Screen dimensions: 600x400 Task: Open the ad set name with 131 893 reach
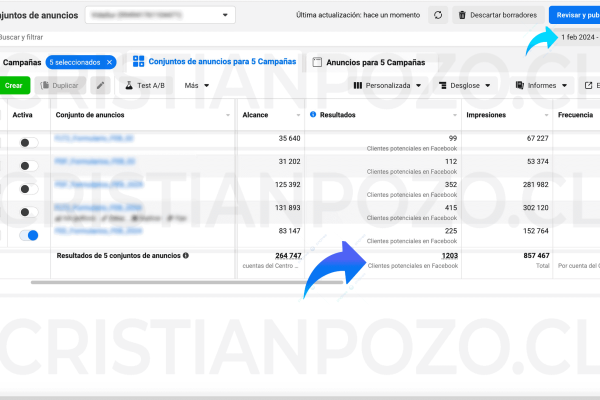point(98,207)
